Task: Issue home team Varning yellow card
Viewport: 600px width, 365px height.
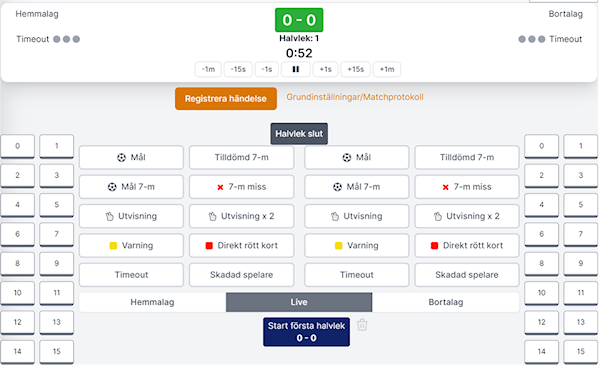Action: click(131, 245)
